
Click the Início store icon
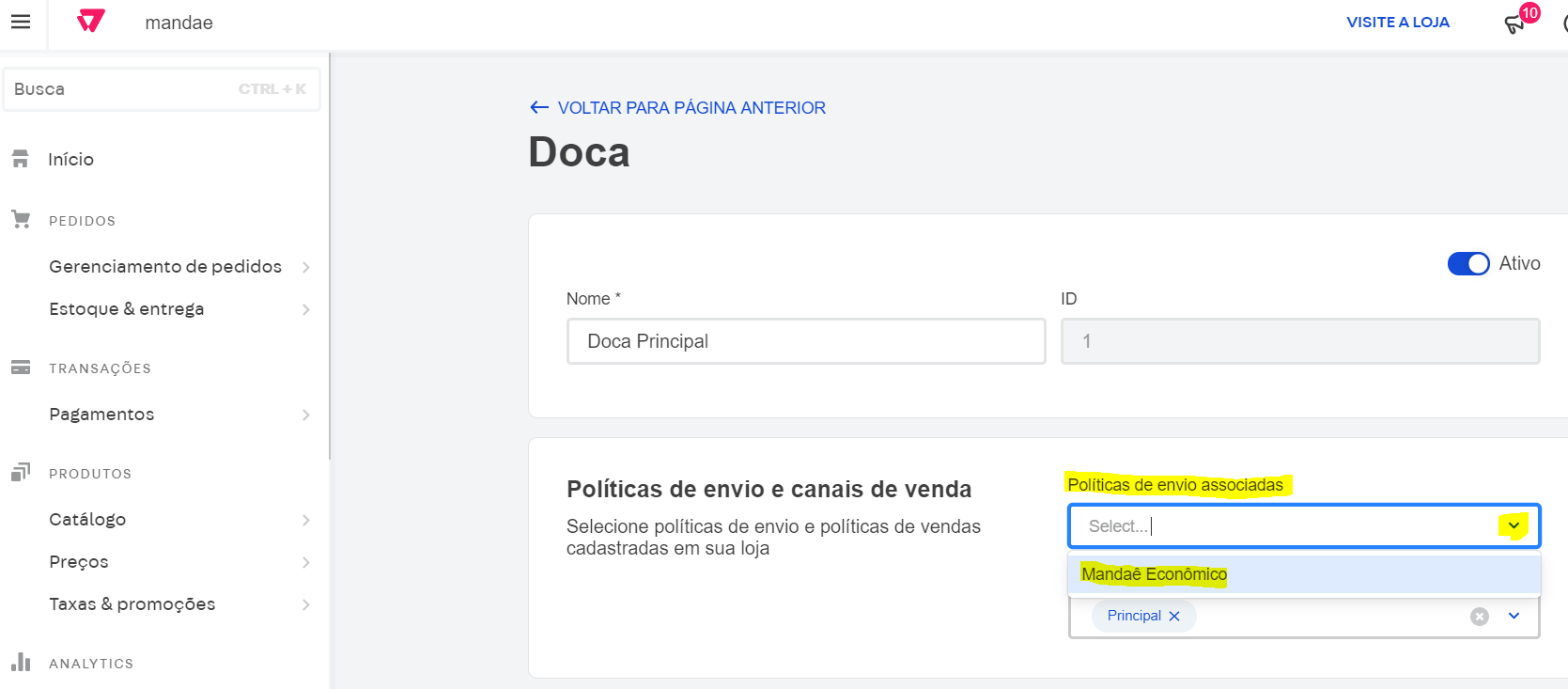click(x=21, y=159)
